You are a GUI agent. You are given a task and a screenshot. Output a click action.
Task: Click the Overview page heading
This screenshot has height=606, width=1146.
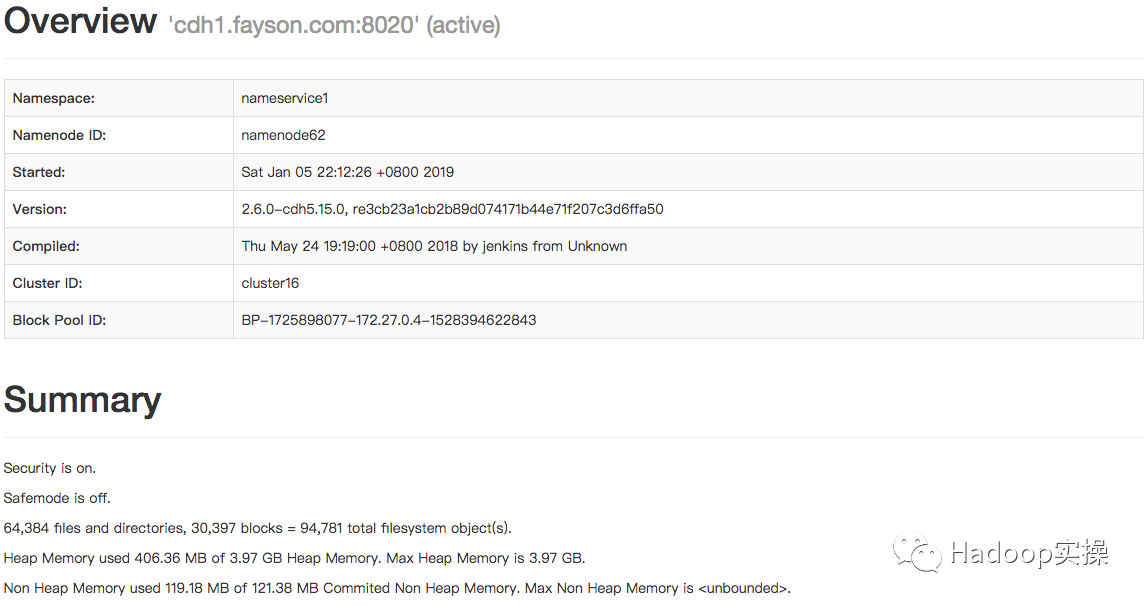tap(80, 22)
